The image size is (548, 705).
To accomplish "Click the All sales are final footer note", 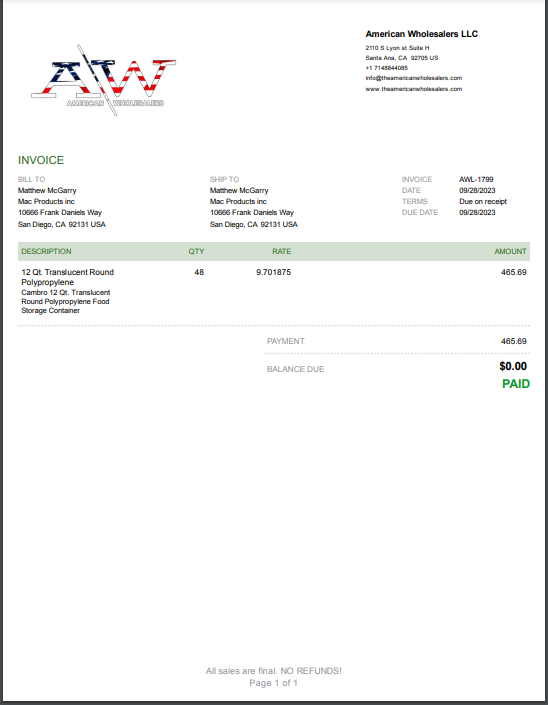I will tap(274, 671).
